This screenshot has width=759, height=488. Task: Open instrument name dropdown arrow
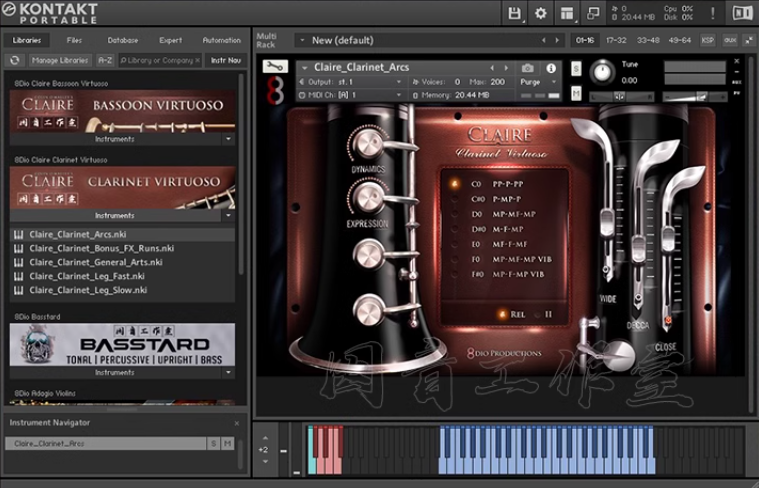pos(305,68)
